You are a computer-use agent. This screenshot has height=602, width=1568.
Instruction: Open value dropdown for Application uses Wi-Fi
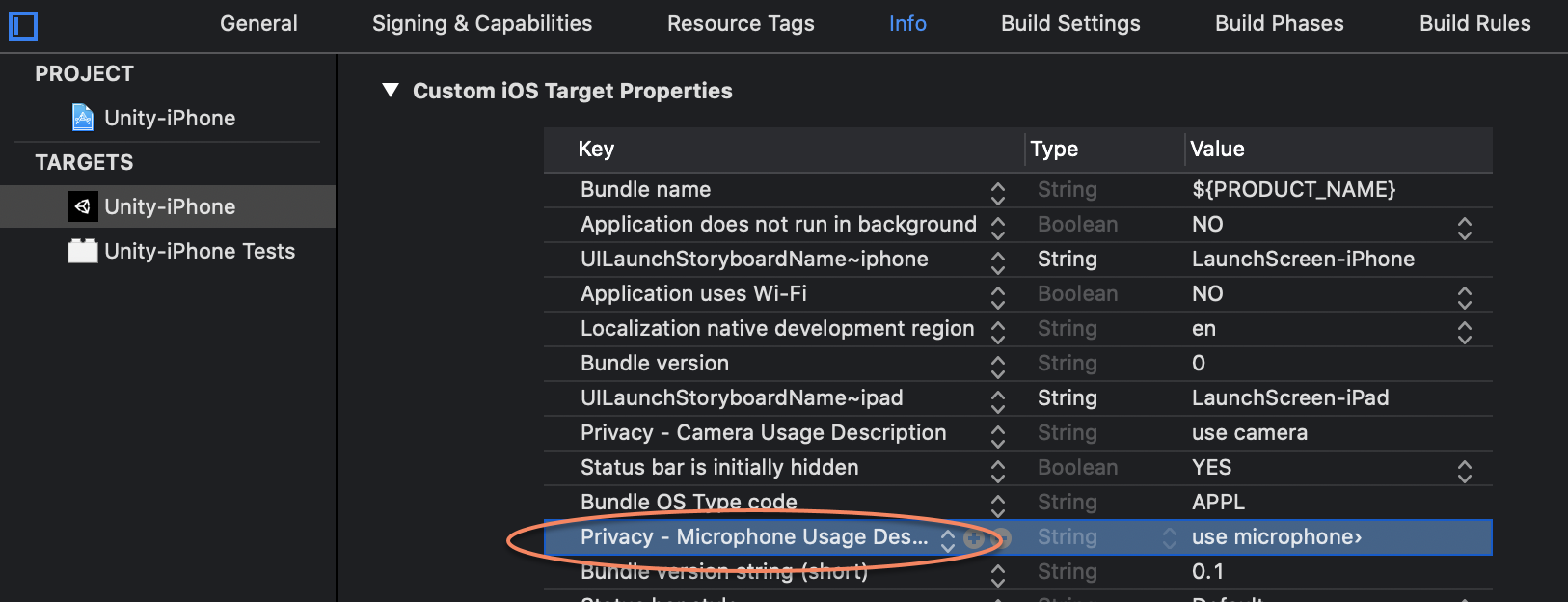click(1464, 294)
